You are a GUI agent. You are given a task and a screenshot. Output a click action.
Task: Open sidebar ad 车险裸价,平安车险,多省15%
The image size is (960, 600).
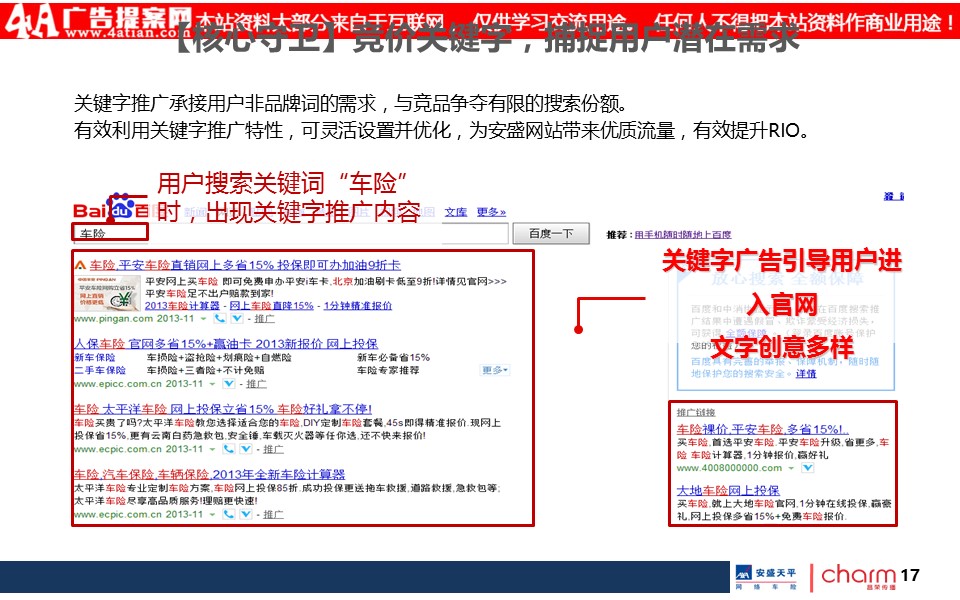(762, 429)
